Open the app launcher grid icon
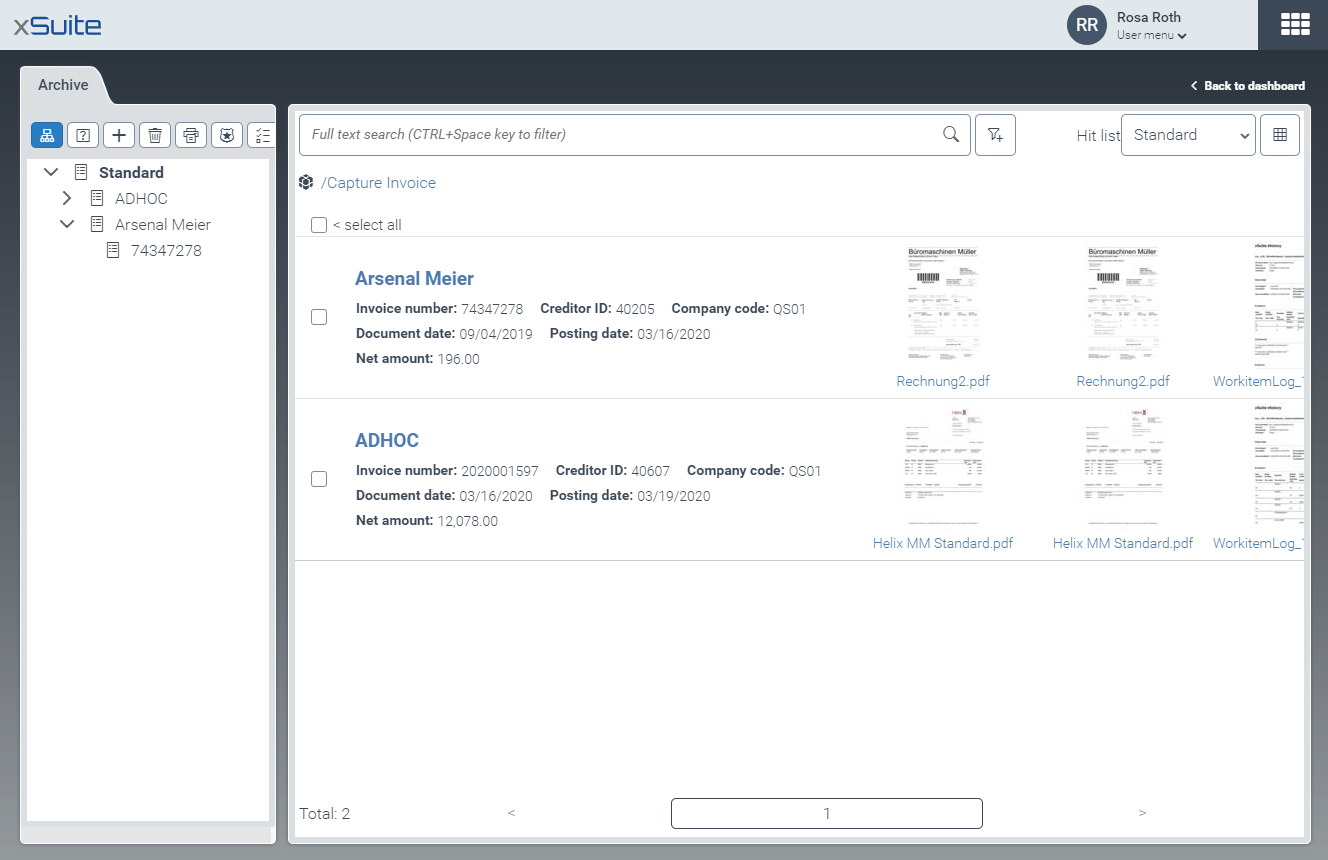 [1294, 25]
